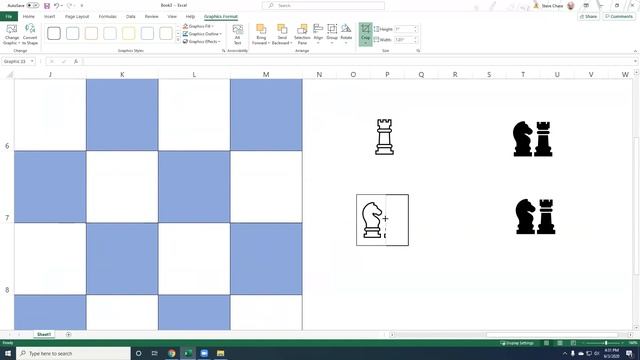Screen dimensions: 640x360
Task: Select column M header
Action: 266,74
